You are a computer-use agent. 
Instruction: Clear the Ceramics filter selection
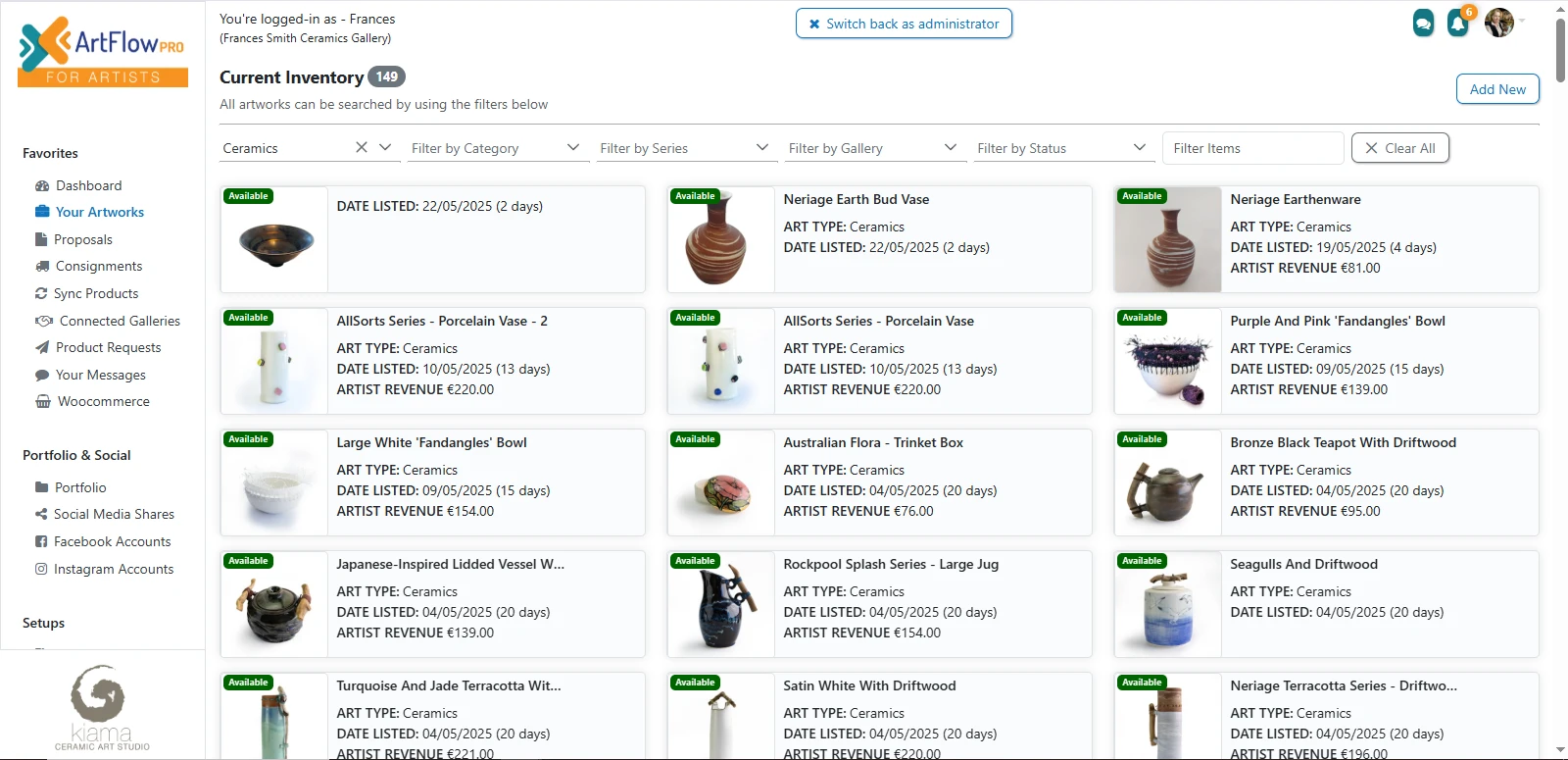pyautogui.click(x=362, y=147)
